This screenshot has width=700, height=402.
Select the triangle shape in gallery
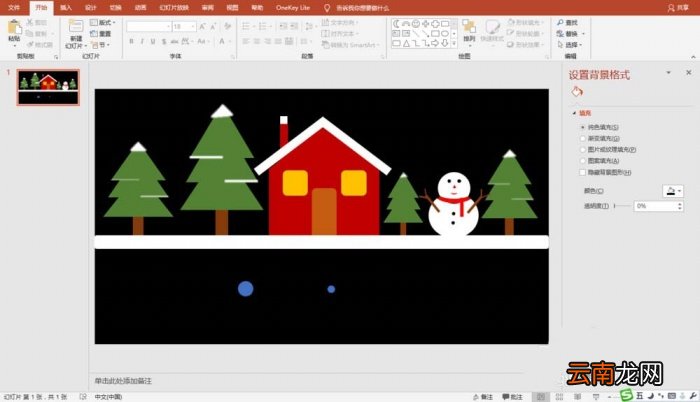406,43
